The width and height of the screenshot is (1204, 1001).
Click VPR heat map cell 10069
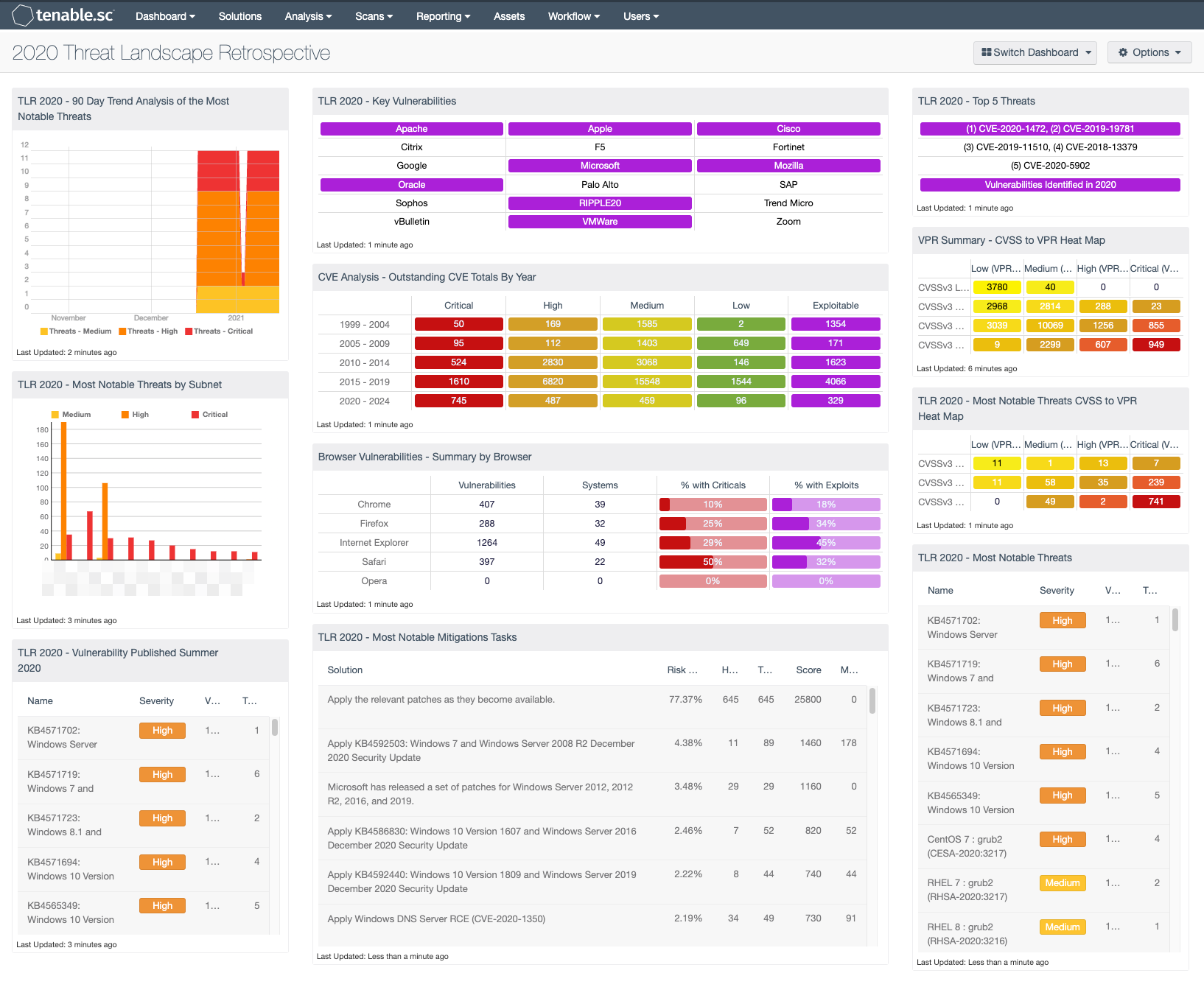pyautogui.click(x=1050, y=326)
